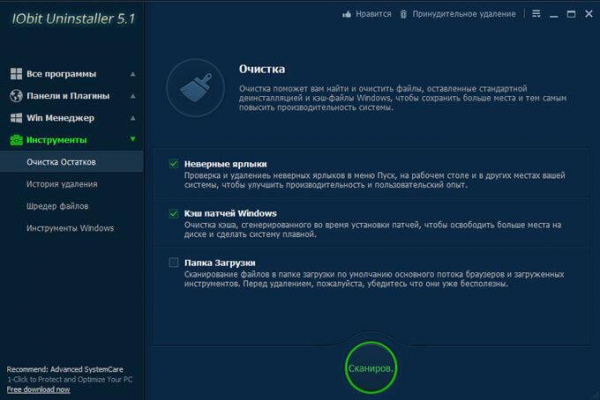600x400 pixels.
Task: Click the Папка Загрузки heading text
Action: 220,263
